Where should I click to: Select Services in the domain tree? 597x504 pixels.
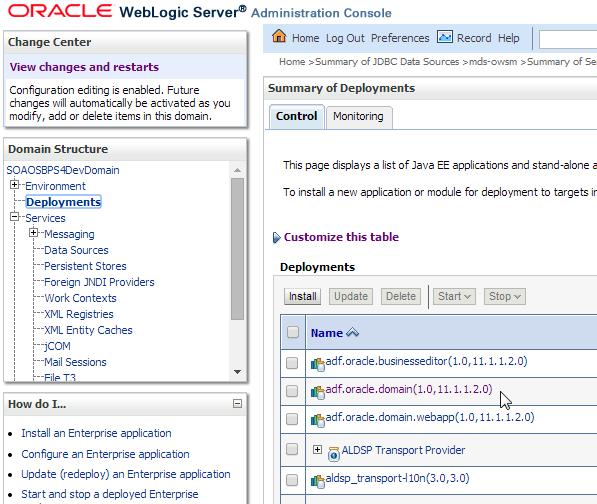(x=45, y=218)
